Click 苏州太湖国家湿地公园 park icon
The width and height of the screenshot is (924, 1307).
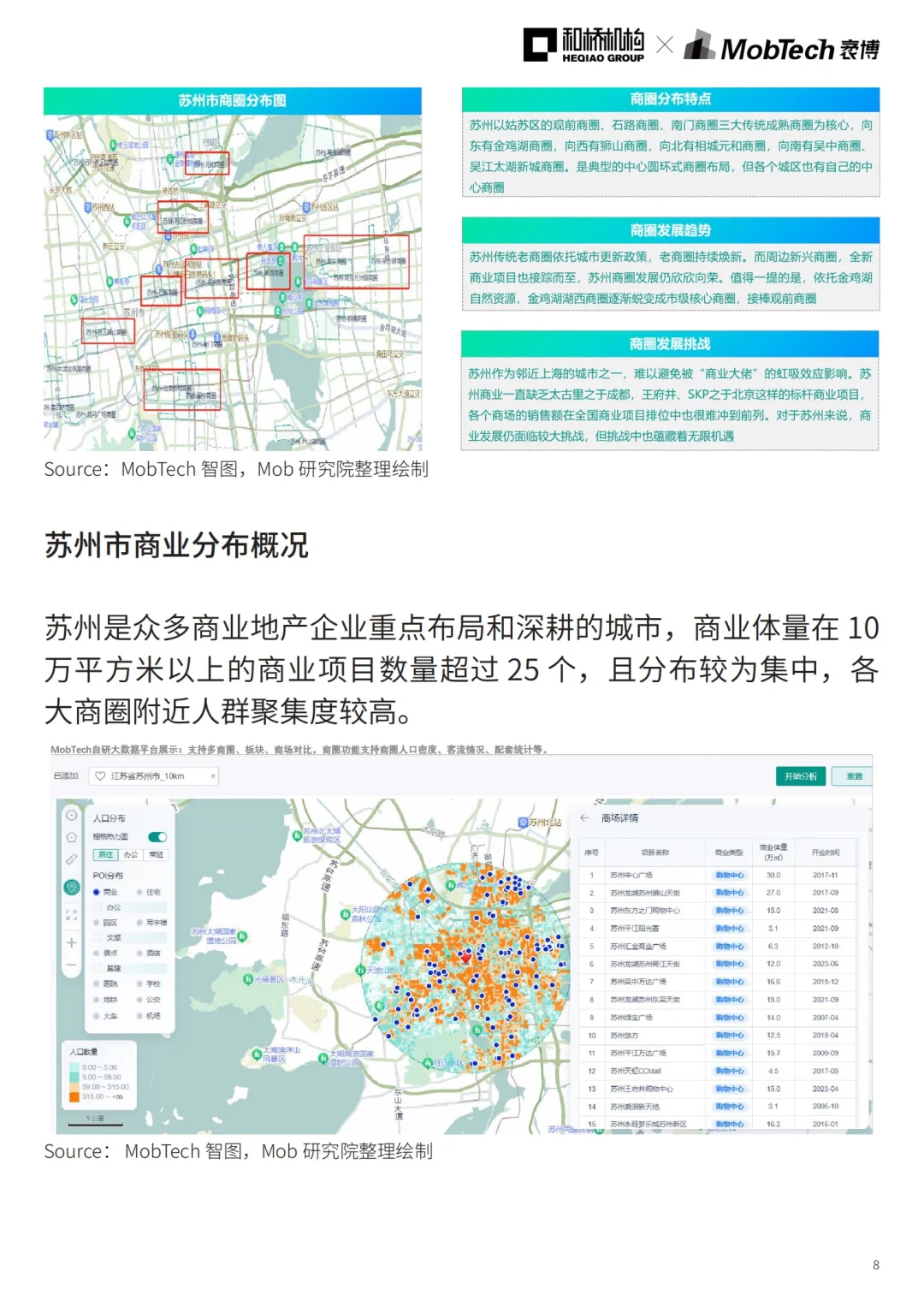tap(243, 936)
